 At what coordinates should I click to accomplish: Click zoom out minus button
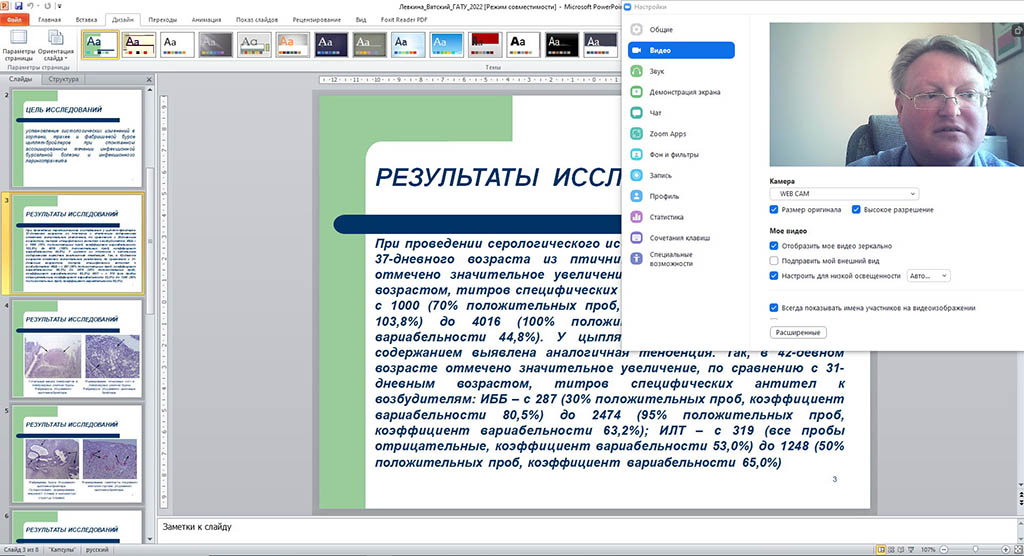pos(944,549)
